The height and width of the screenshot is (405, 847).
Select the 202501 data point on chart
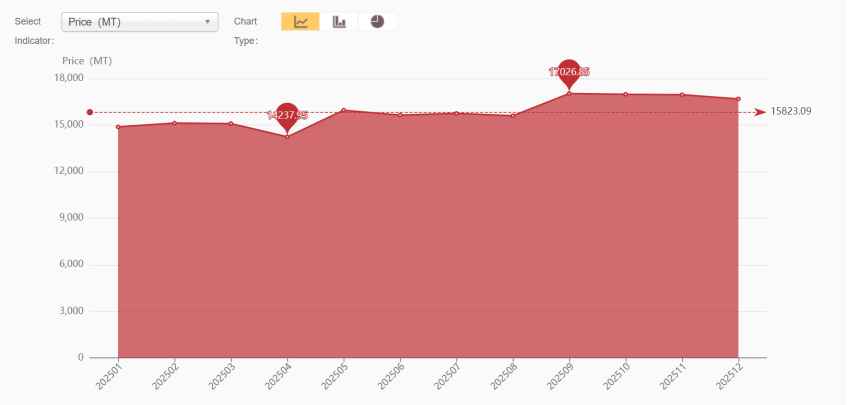(118, 127)
